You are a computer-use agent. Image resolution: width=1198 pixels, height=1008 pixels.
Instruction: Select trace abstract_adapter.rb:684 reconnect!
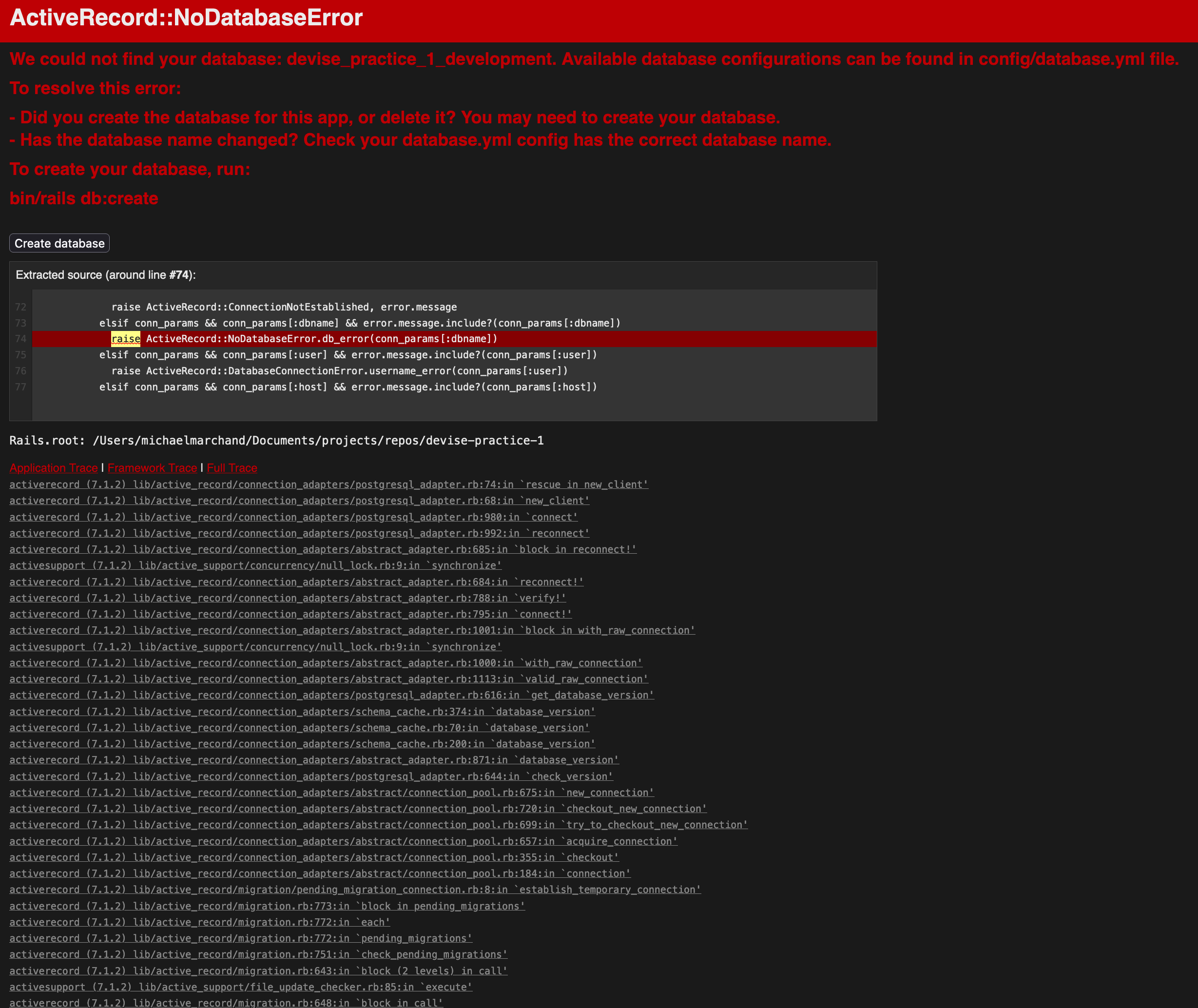(296, 582)
